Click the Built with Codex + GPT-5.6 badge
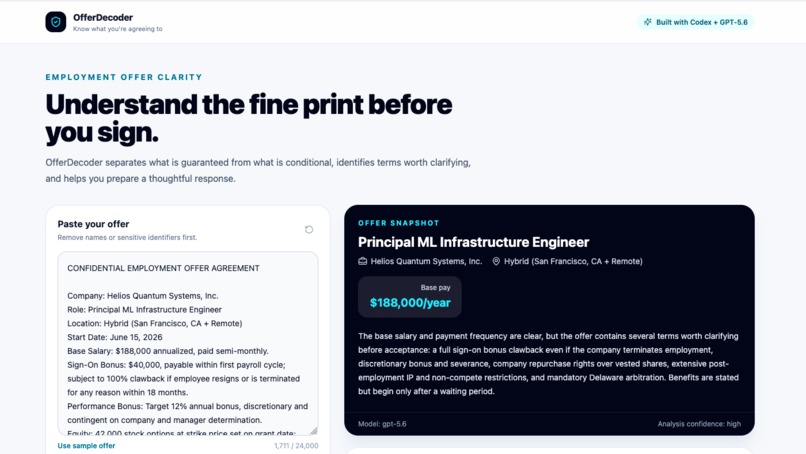 click(x=696, y=22)
